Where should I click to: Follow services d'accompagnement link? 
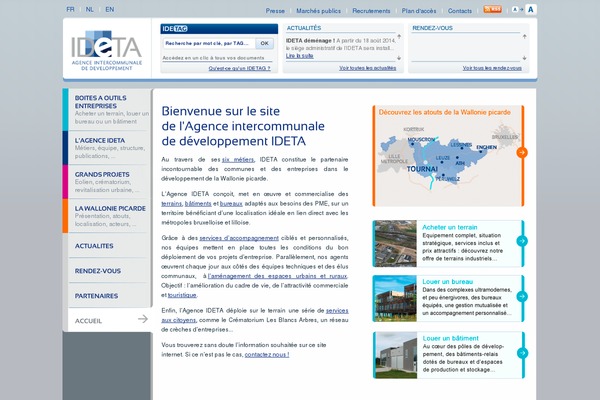[239, 238]
